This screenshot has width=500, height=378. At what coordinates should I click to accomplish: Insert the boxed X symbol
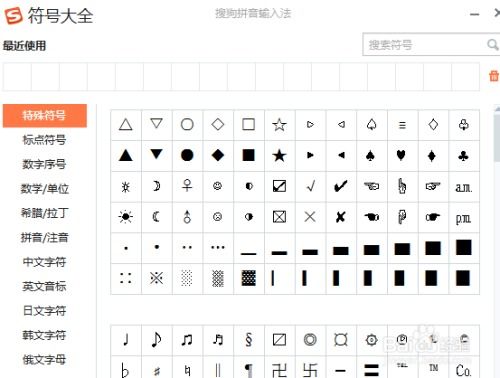pyautogui.click(x=279, y=217)
